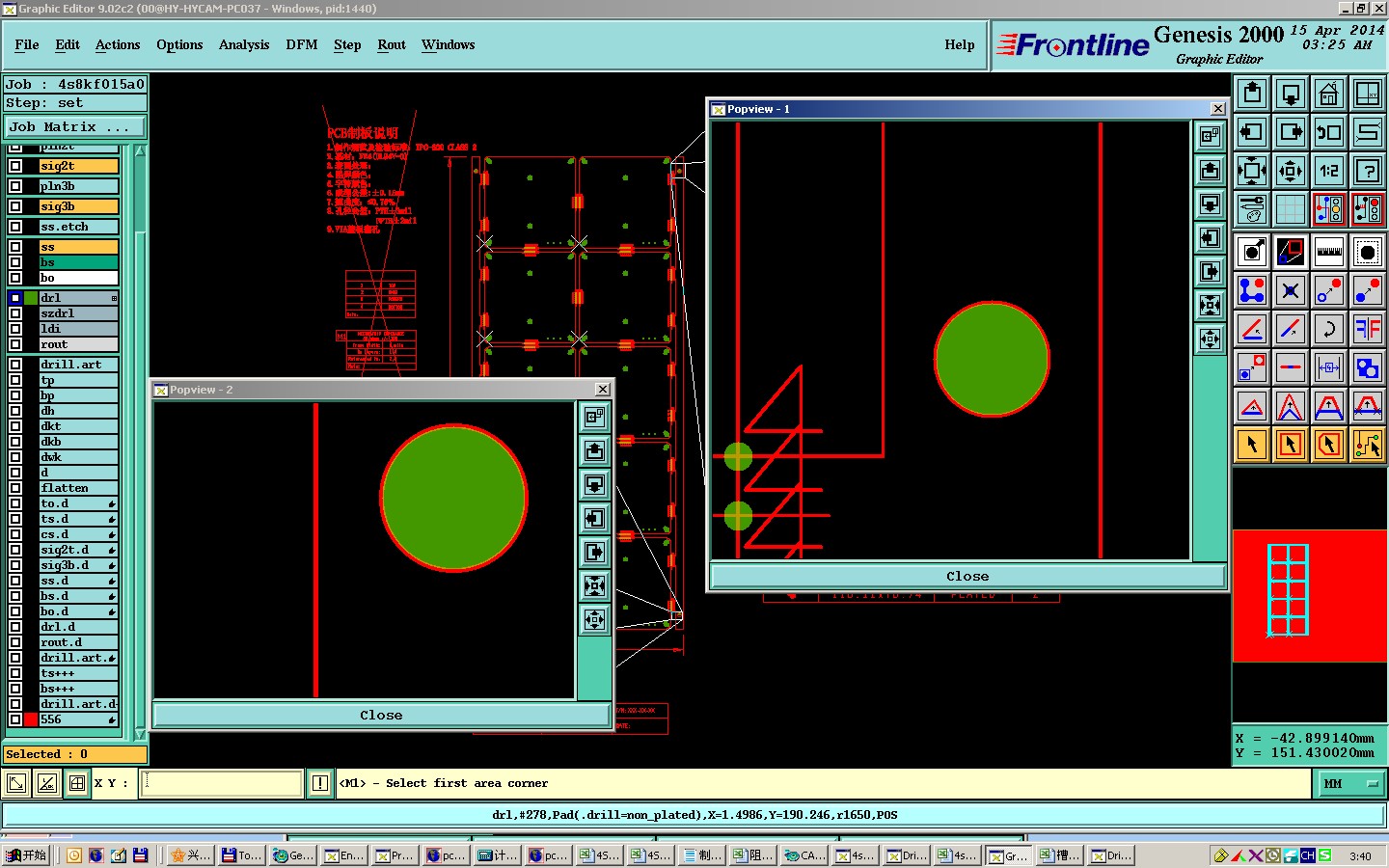
Task: Toggle the ss.etch layer checkbox
Action: [x=15, y=227]
